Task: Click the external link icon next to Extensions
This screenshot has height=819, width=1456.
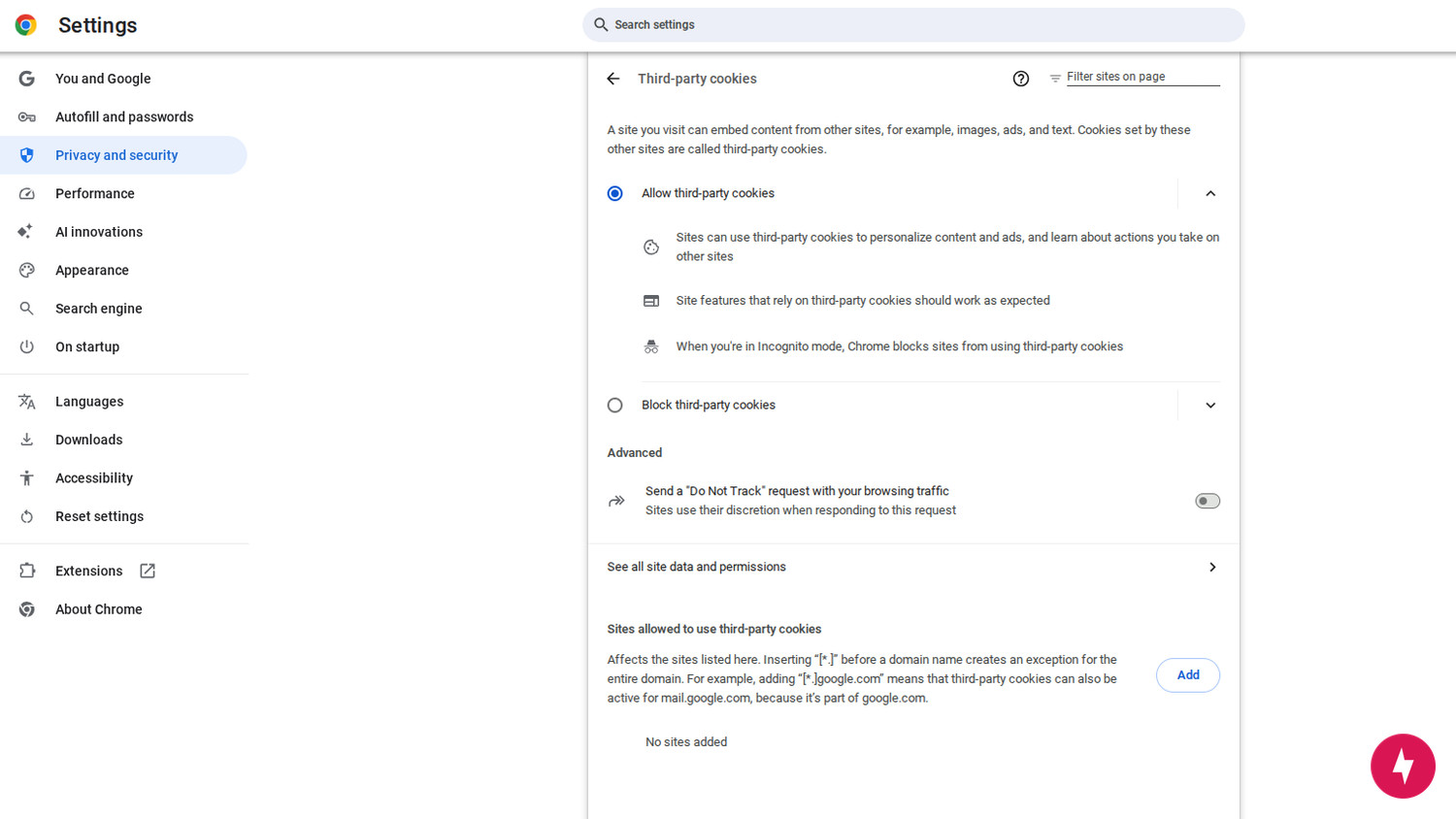Action: (x=148, y=571)
